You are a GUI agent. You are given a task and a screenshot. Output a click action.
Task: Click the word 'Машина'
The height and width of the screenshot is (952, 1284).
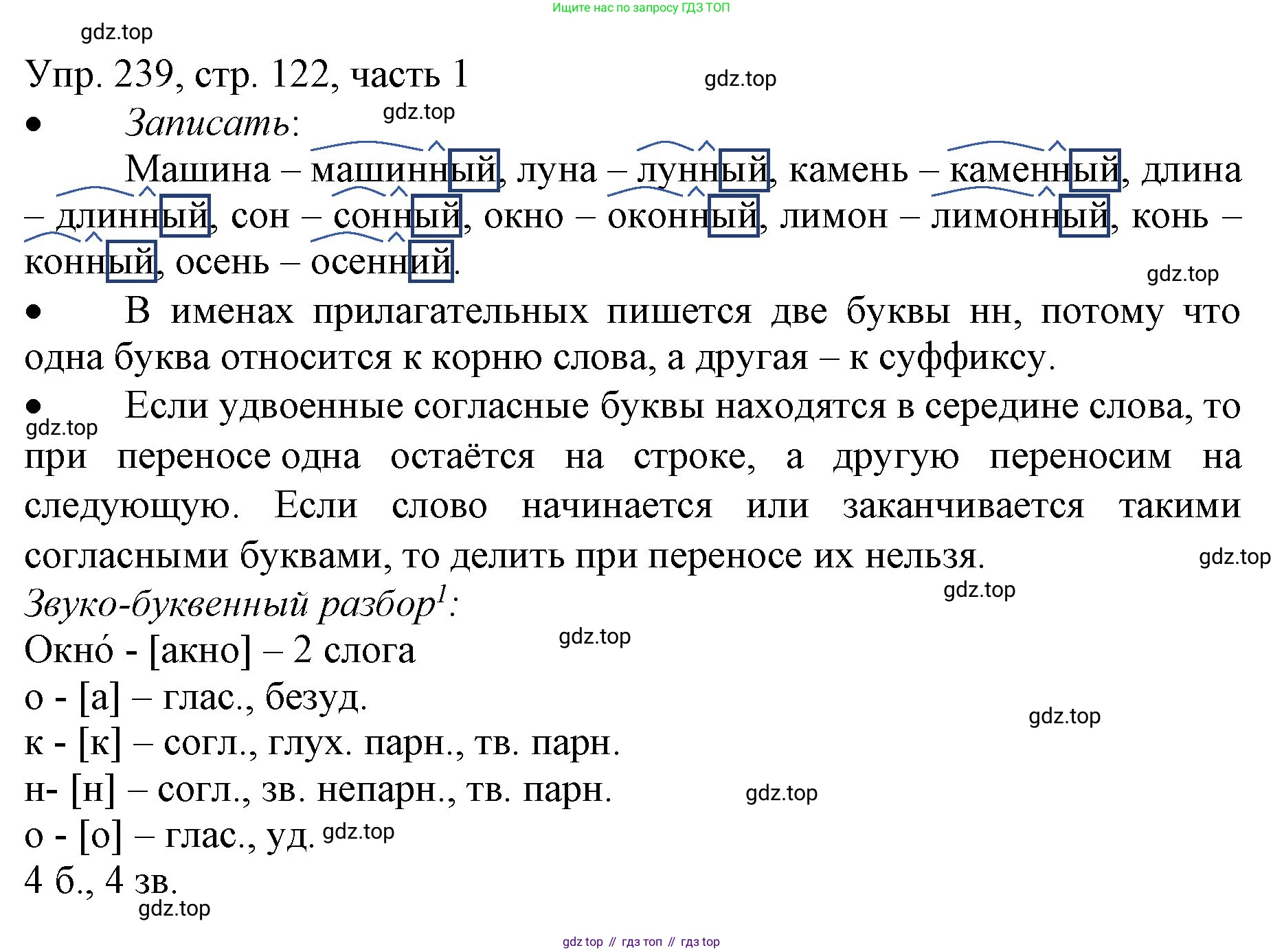pos(198,169)
